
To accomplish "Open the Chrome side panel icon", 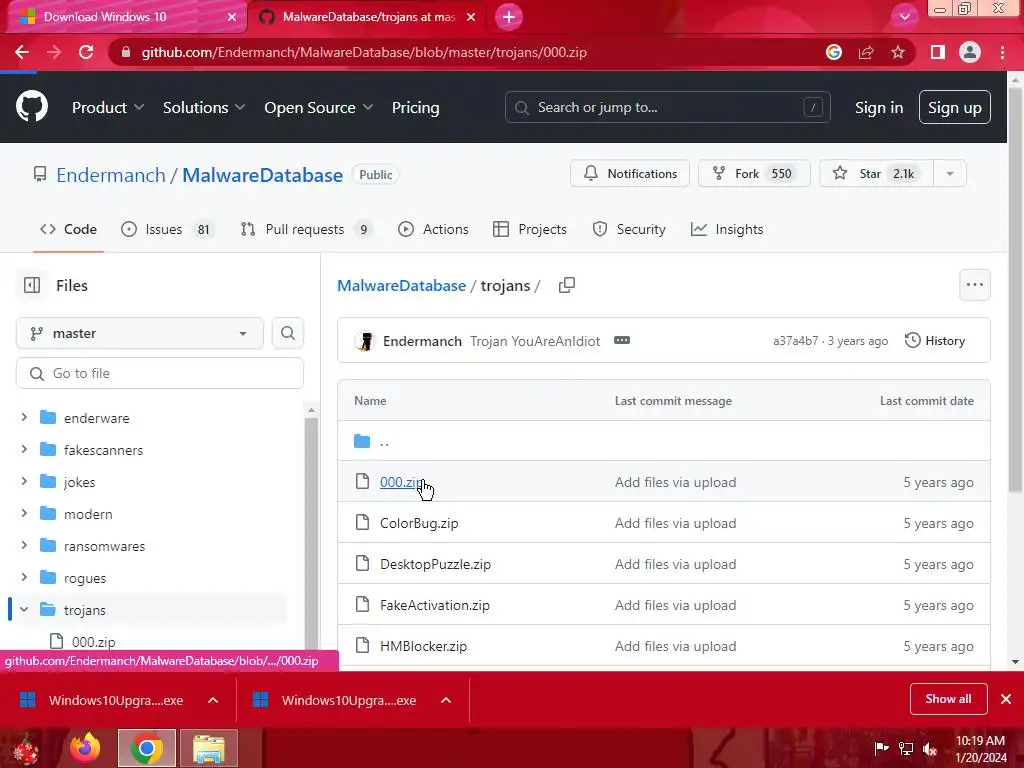I will click(938, 52).
